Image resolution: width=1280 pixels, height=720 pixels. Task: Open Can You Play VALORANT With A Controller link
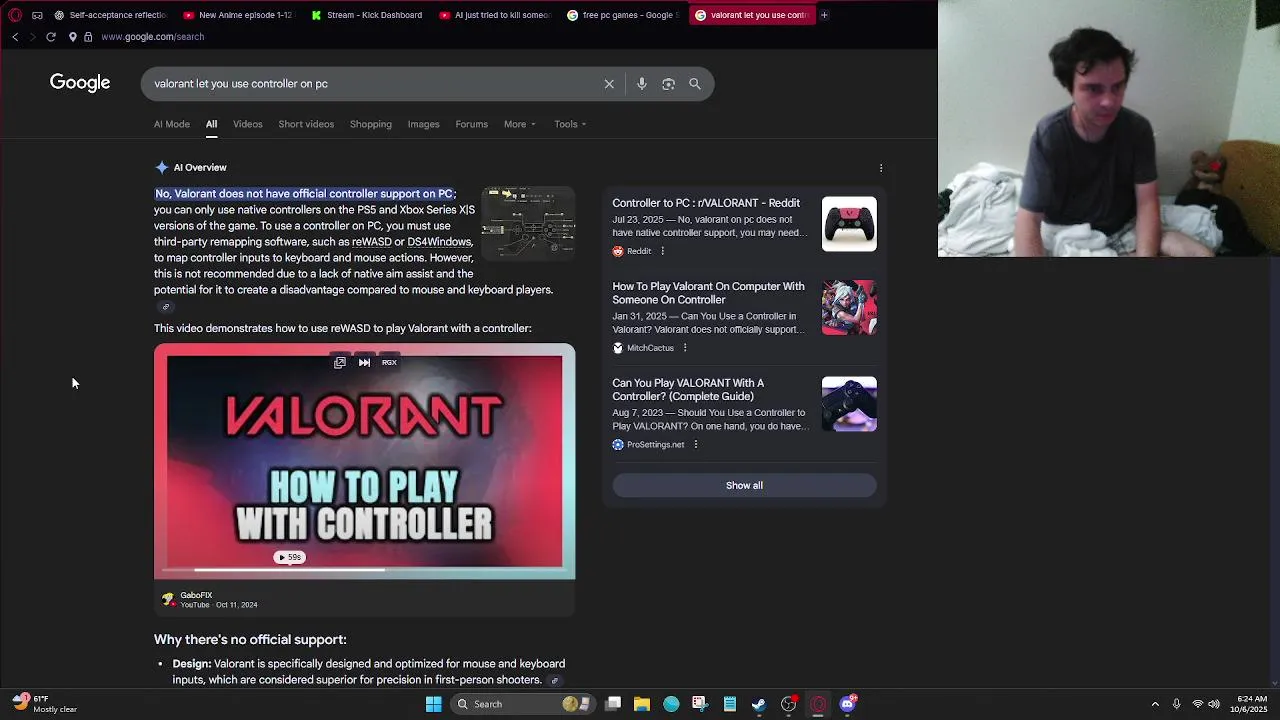(x=688, y=390)
